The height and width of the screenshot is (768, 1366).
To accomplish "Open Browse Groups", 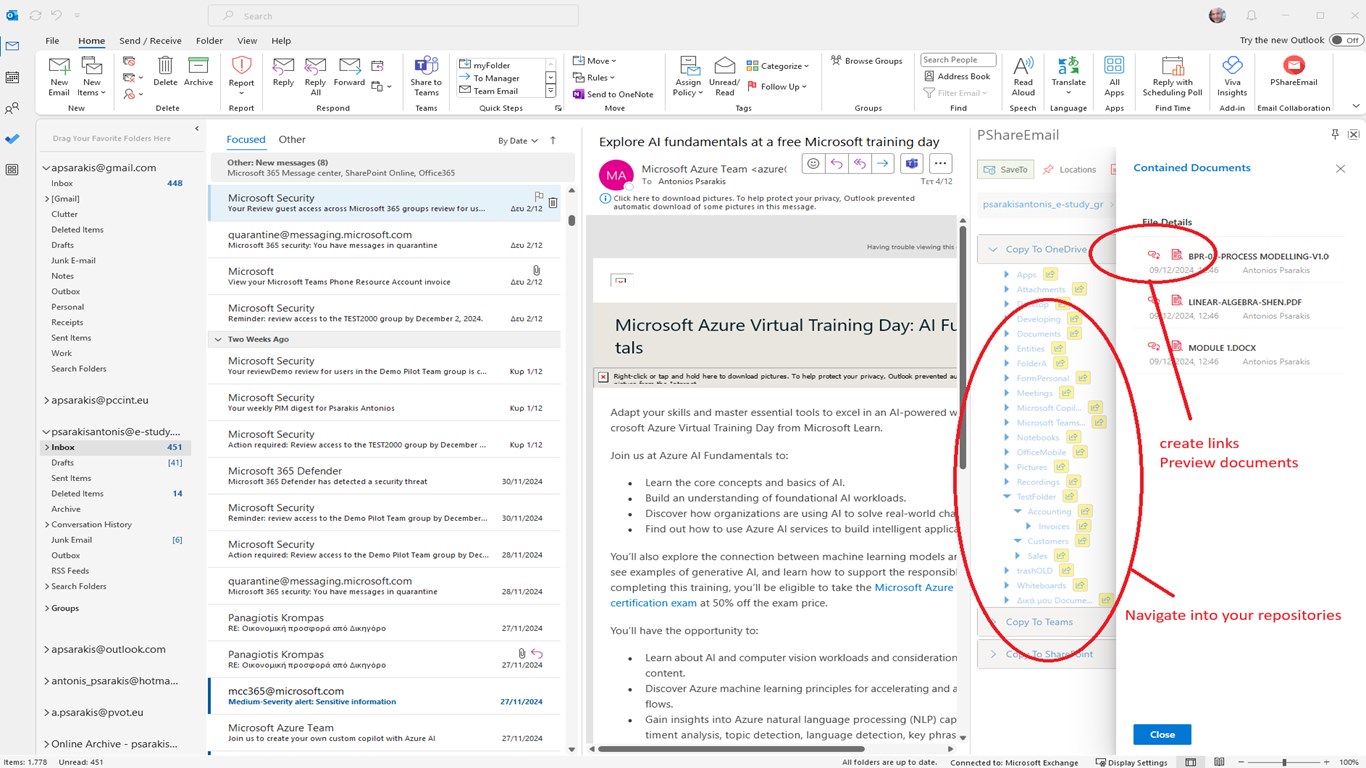I will [866, 61].
